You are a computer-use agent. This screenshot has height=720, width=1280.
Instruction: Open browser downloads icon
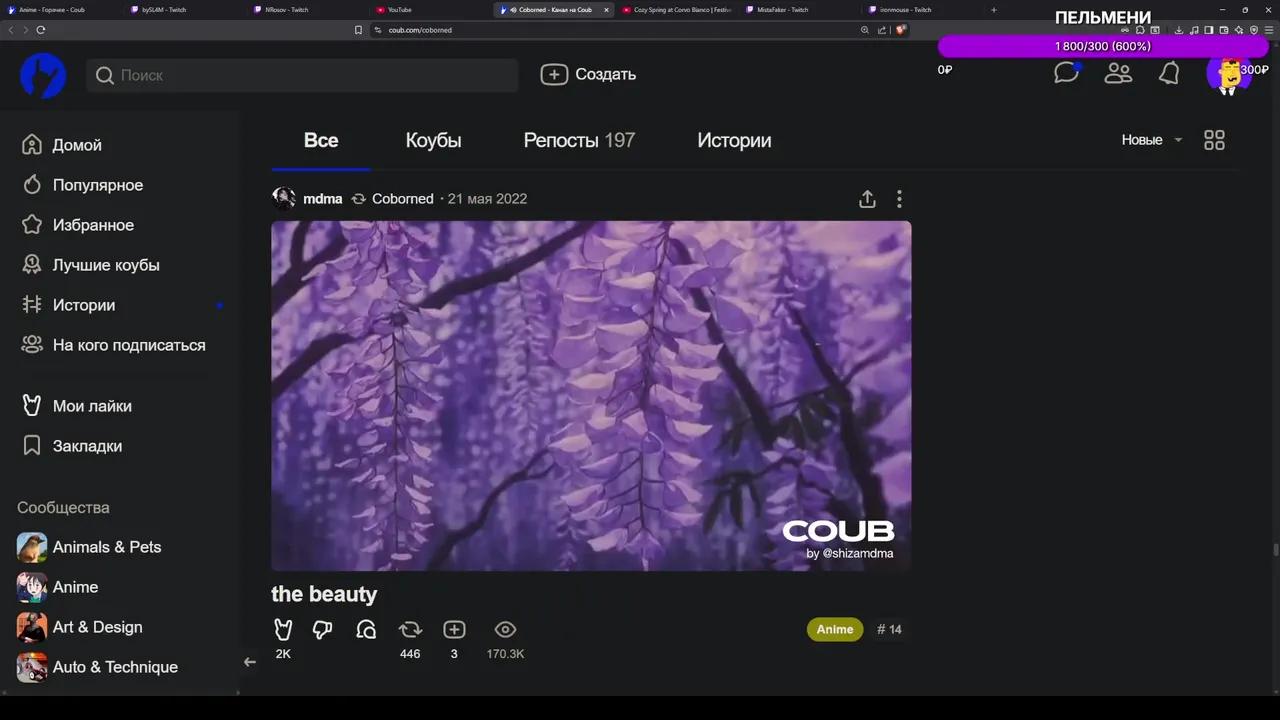point(1180,30)
